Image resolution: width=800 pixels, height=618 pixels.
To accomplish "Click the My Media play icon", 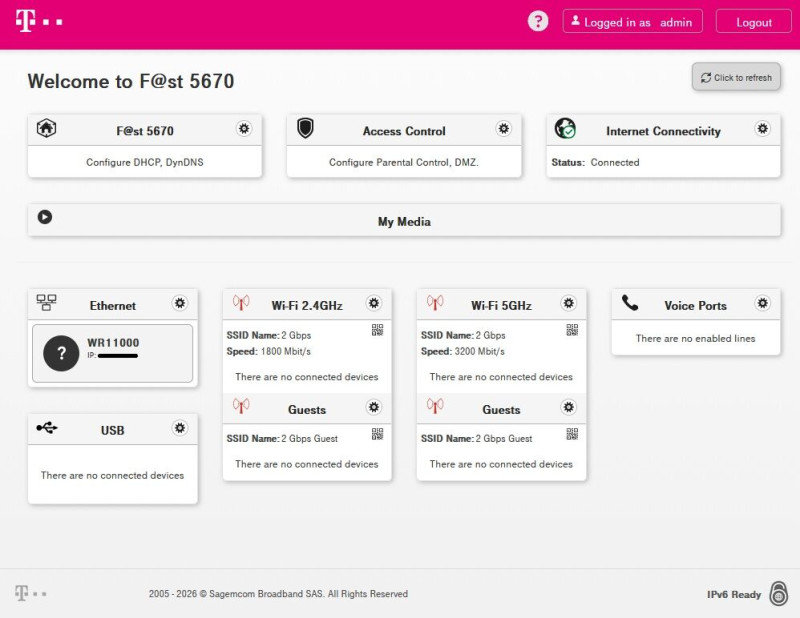I will point(45,217).
